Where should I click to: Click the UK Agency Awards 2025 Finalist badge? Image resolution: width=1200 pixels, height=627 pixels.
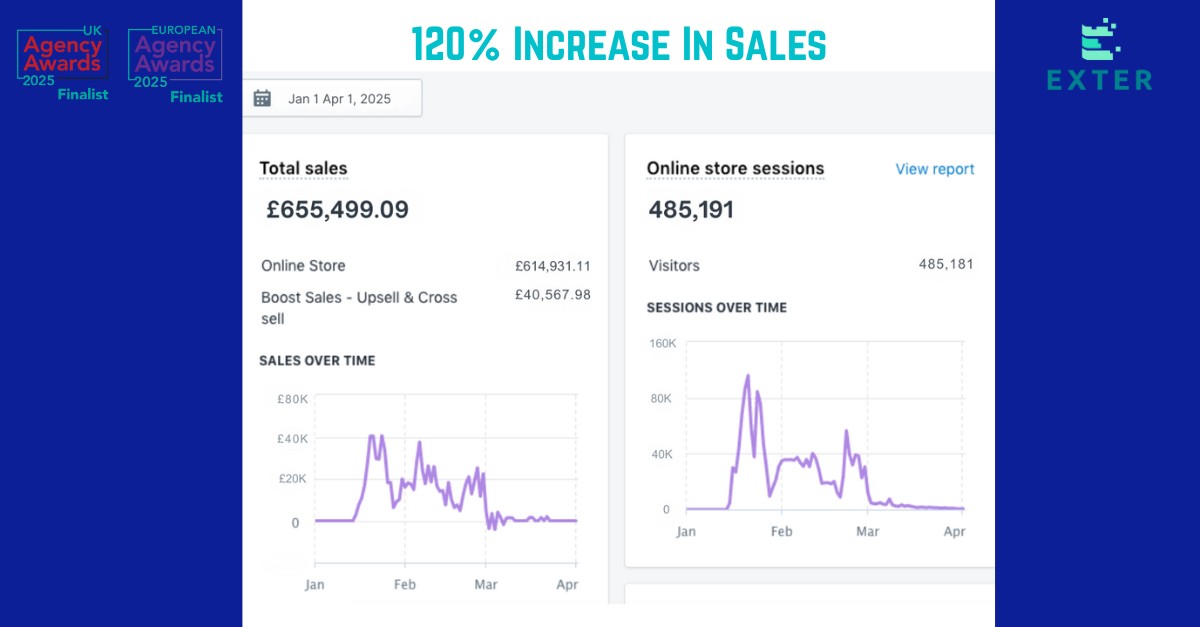pyautogui.click(x=62, y=64)
